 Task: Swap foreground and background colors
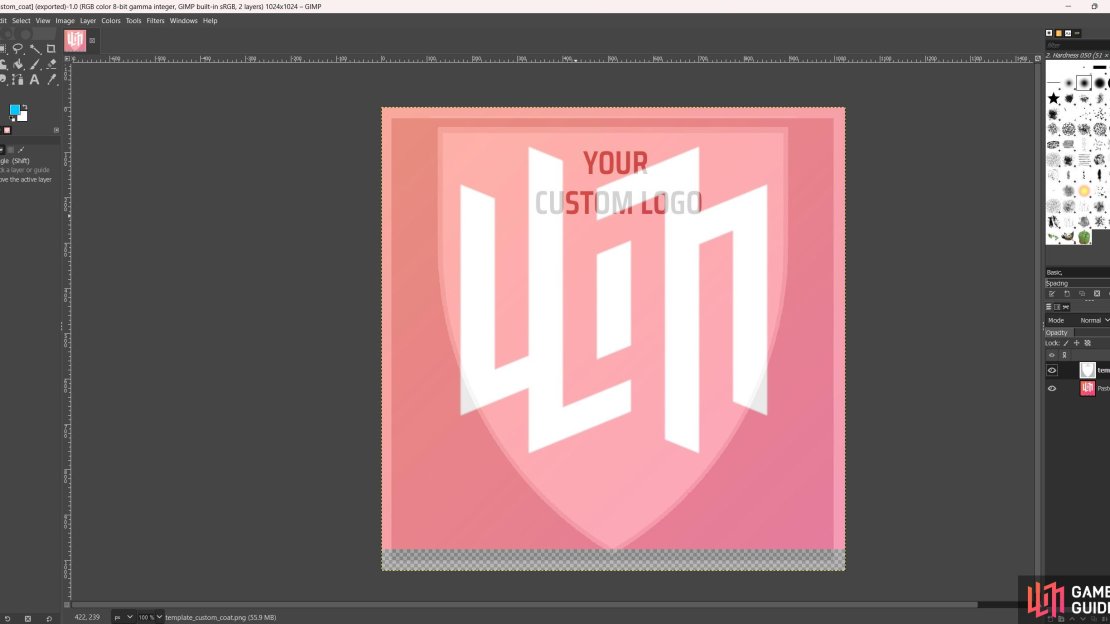click(x=25, y=107)
